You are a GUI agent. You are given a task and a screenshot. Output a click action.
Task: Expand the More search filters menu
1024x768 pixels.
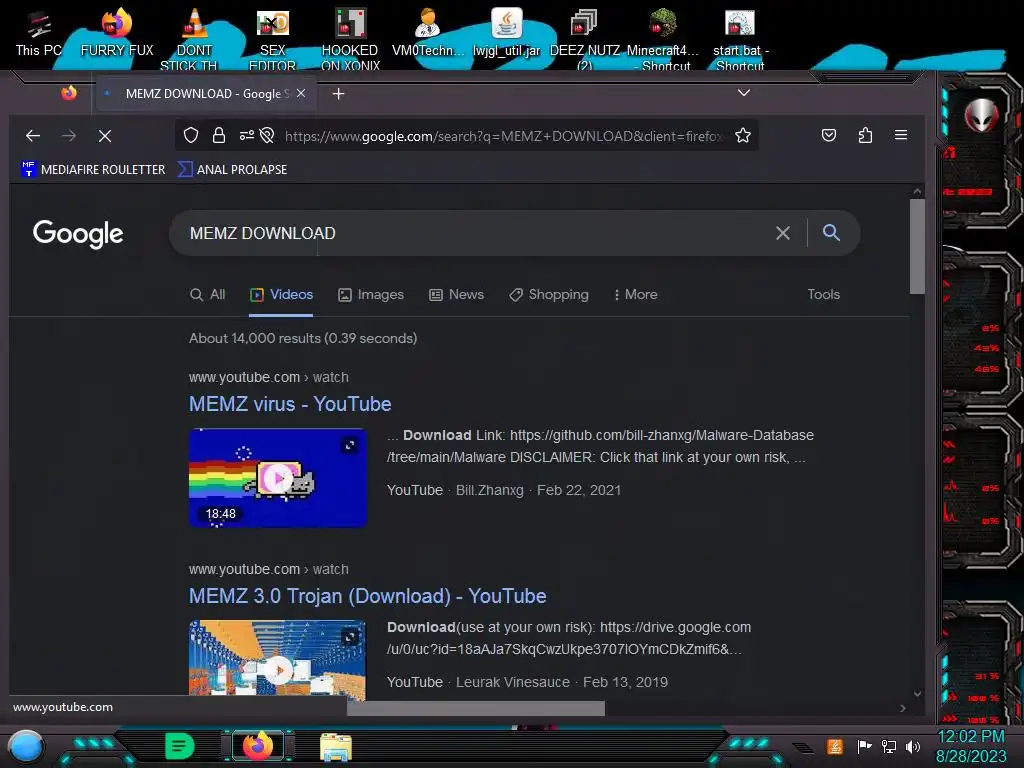[x=635, y=295]
